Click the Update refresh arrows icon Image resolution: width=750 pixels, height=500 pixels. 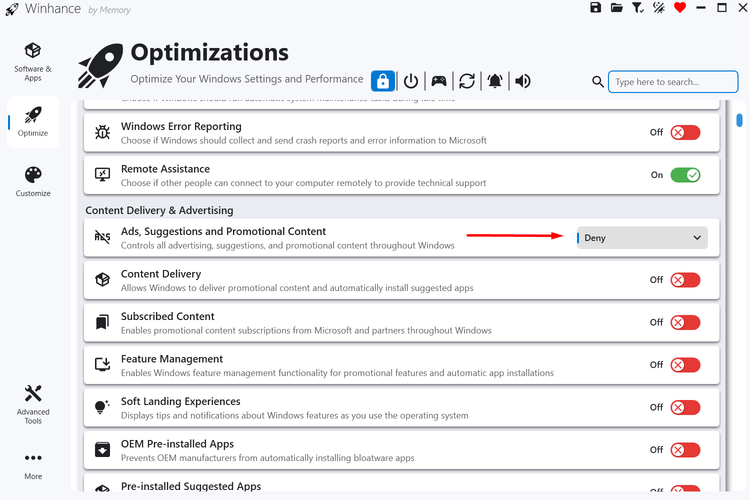466,81
